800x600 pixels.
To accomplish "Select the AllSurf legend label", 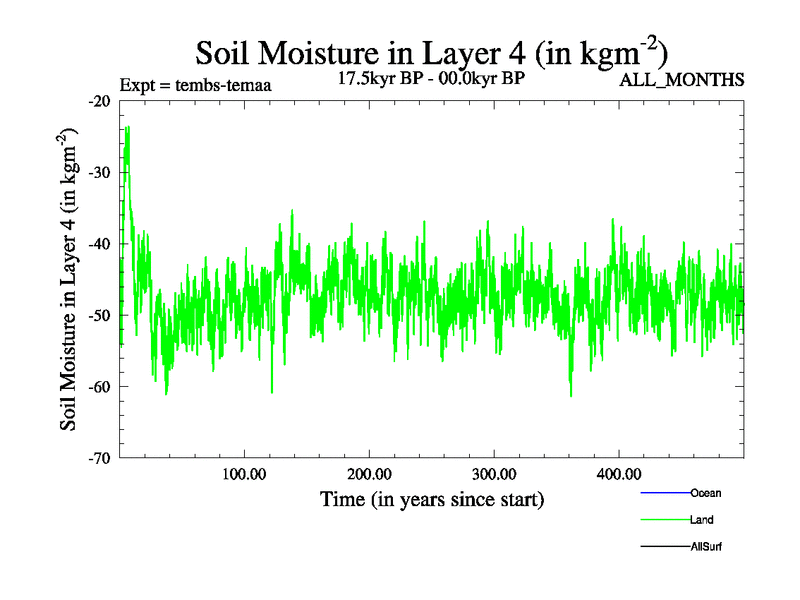I will click(706, 547).
